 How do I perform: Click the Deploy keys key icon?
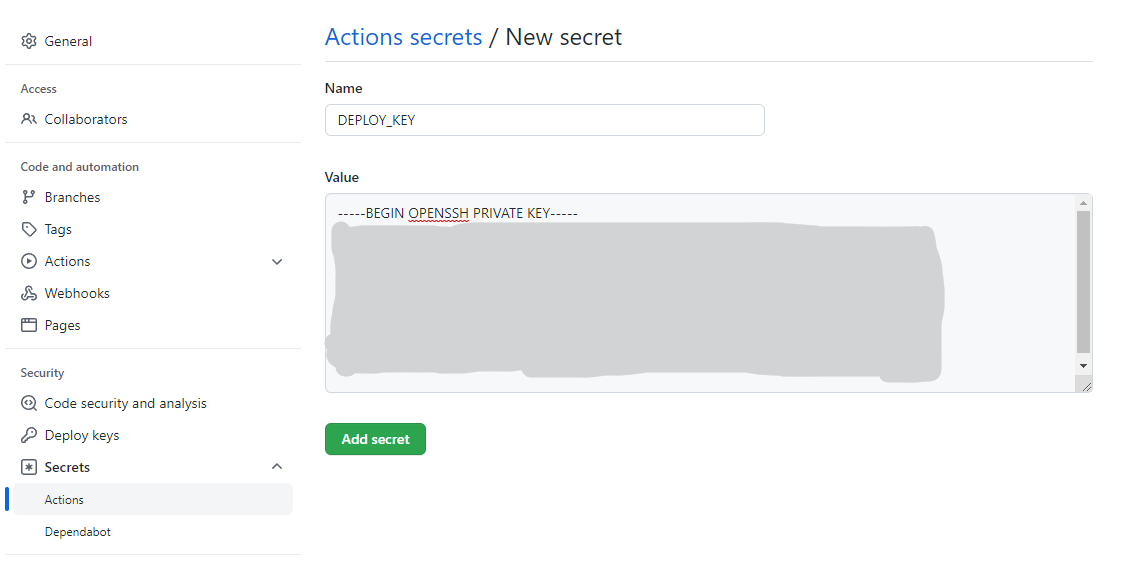click(29, 435)
